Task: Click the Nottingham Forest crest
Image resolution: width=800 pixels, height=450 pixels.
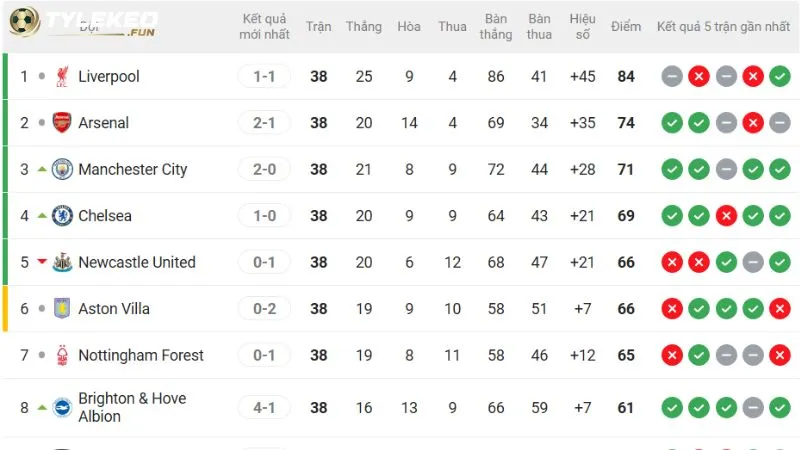Action: (62, 355)
